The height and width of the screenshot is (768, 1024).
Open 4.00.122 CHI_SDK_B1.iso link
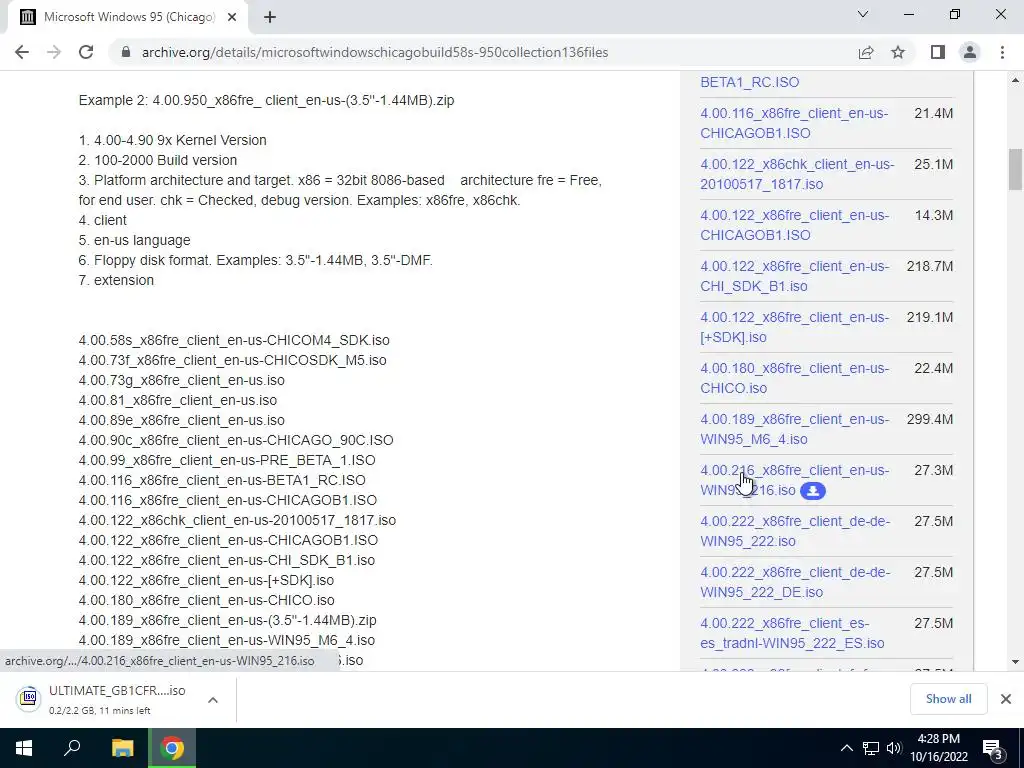(x=794, y=276)
